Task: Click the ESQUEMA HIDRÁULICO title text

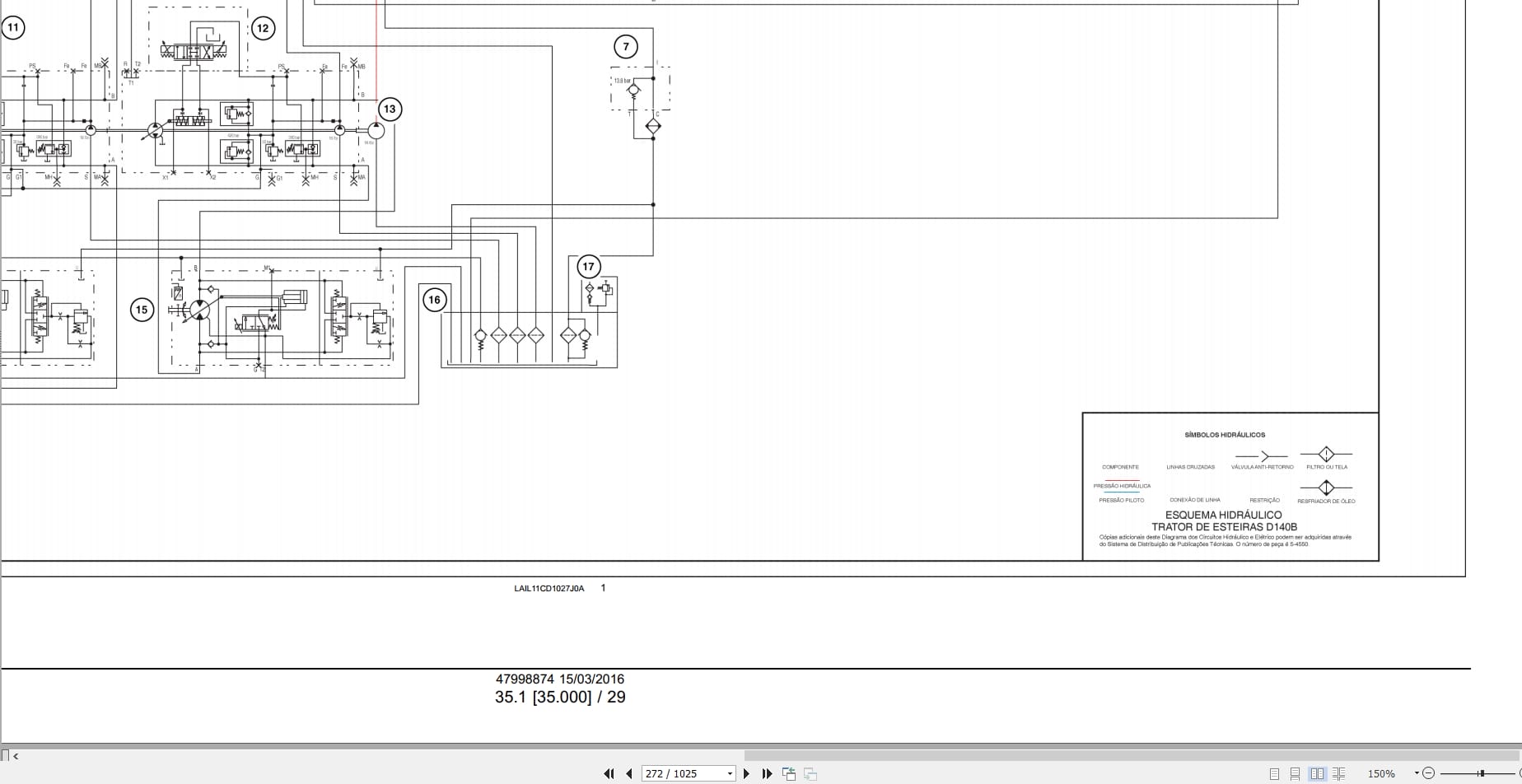Action: (x=1224, y=515)
